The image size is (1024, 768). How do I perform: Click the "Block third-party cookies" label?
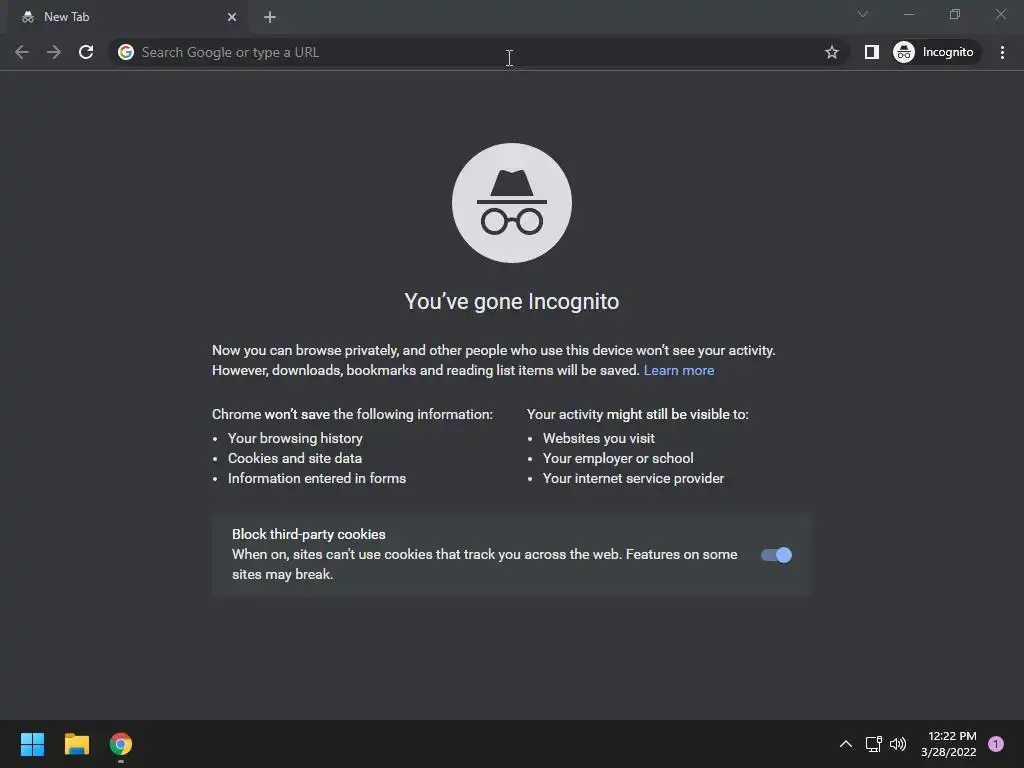pyautogui.click(x=309, y=534)
